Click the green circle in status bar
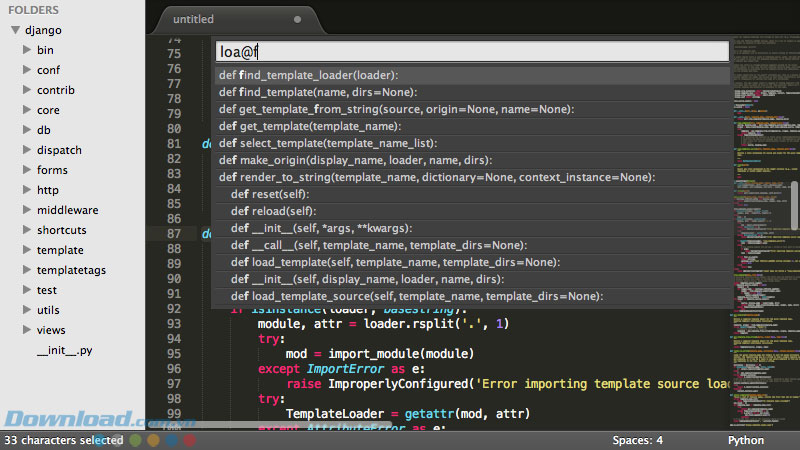This screenshot has height=450, width=800. click(x=135, y=440)
